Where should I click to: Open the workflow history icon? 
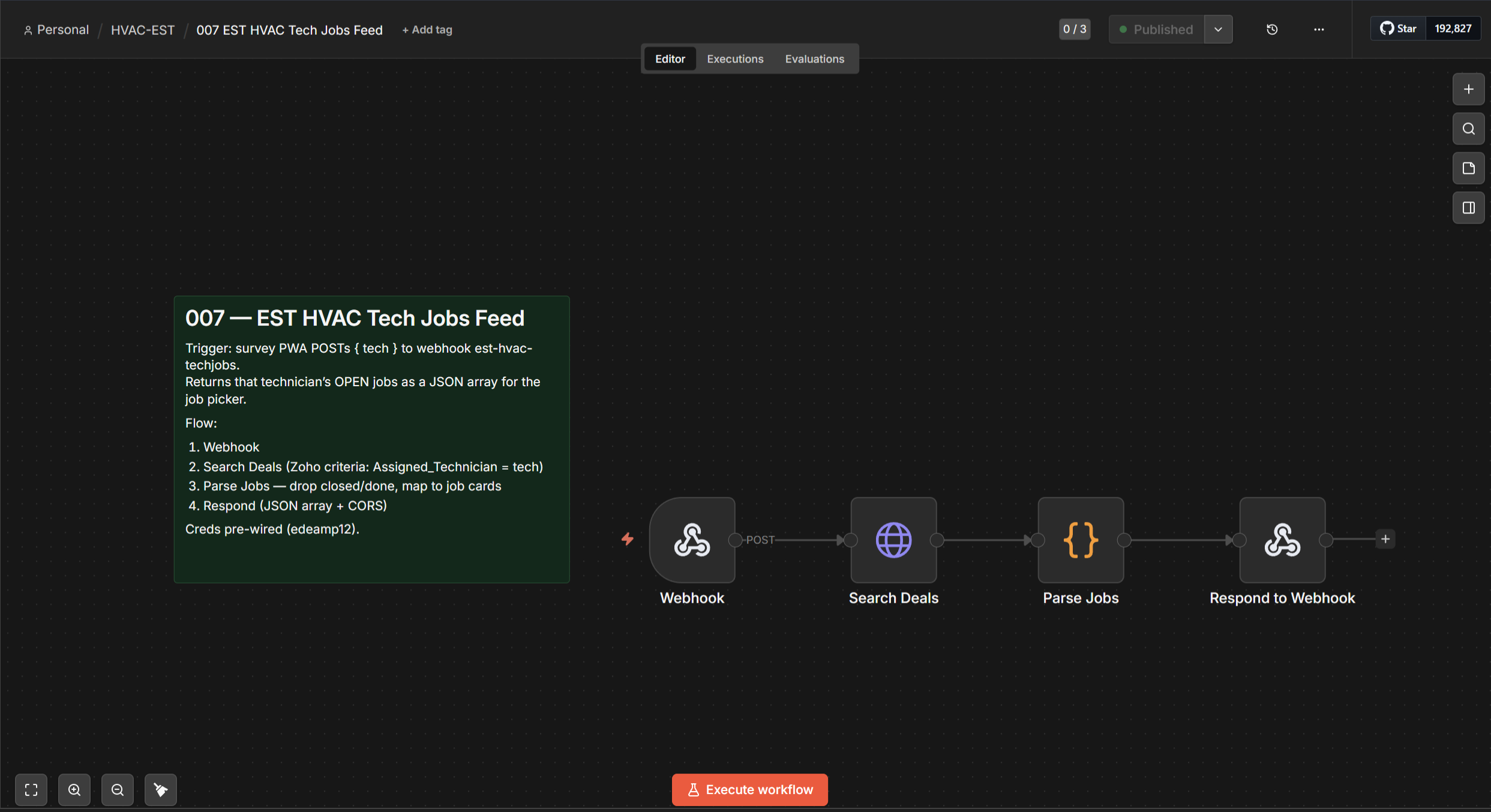tap(1272, 29)
